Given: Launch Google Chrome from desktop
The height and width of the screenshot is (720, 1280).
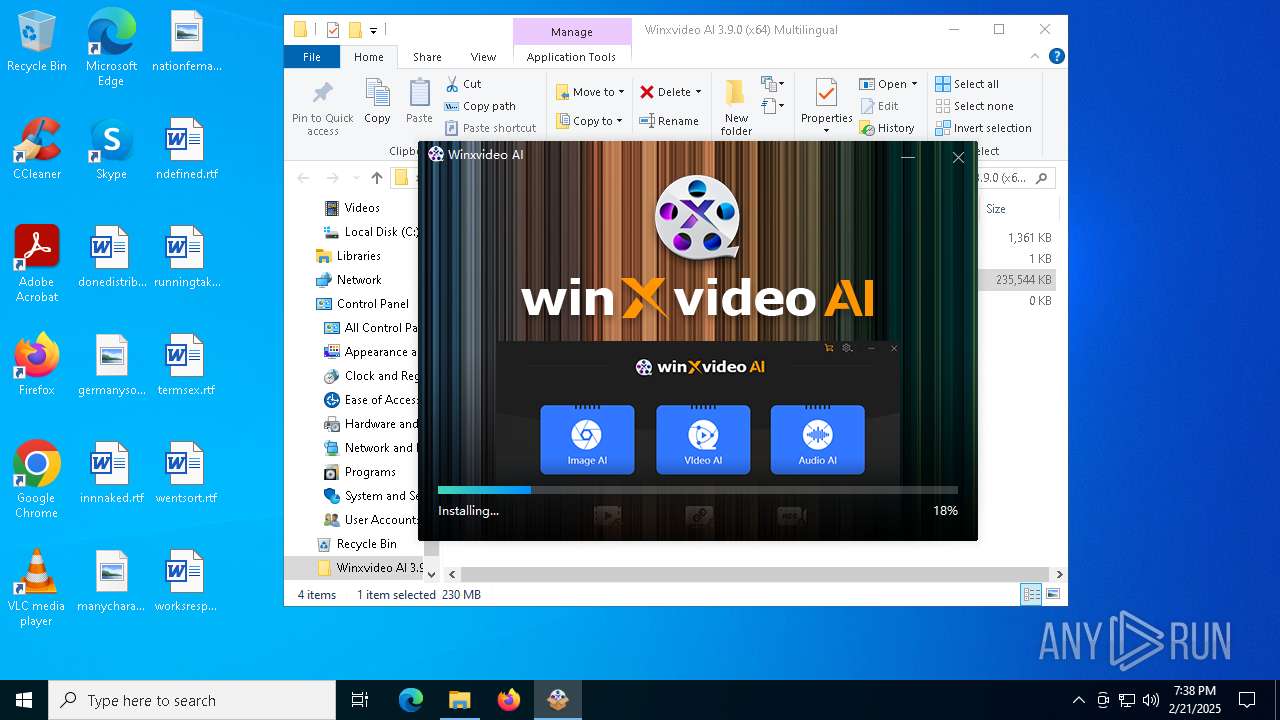Looking at the screenshot, I should [x=36, y=479].
